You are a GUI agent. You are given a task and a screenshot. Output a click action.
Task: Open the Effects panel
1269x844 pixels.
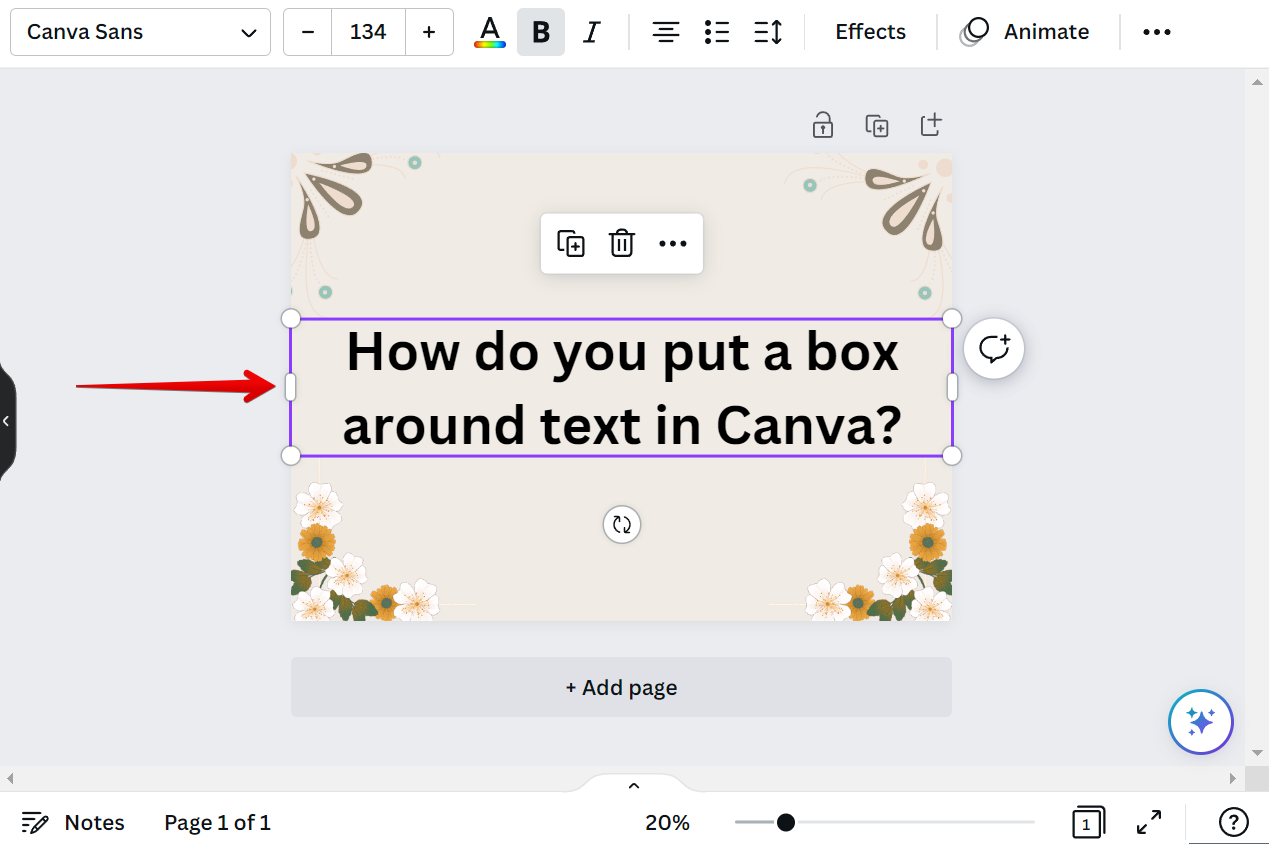click(869, 31)
